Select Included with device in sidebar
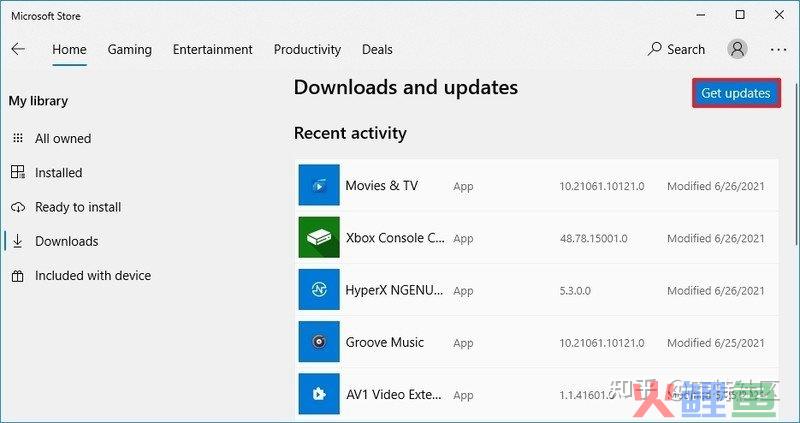800x423 pixels. pyautogui.click(x=93, y=276)
